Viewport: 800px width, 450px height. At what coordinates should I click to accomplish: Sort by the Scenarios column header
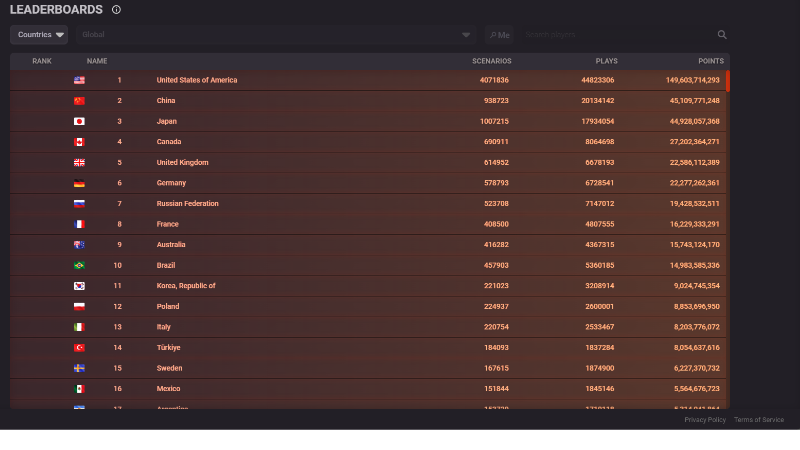pos(491,61)
